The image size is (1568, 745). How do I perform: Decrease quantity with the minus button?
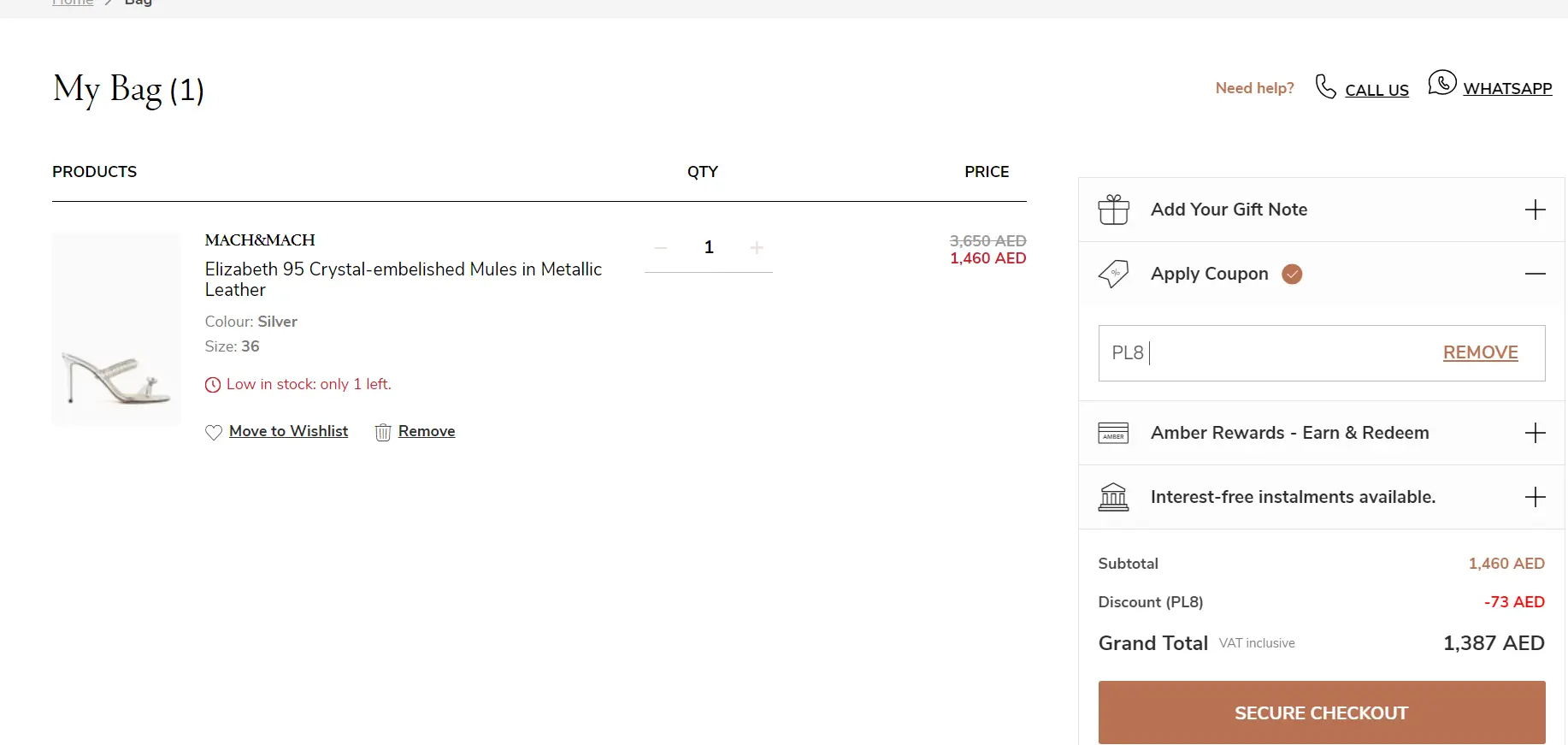(x=660, y=248)
